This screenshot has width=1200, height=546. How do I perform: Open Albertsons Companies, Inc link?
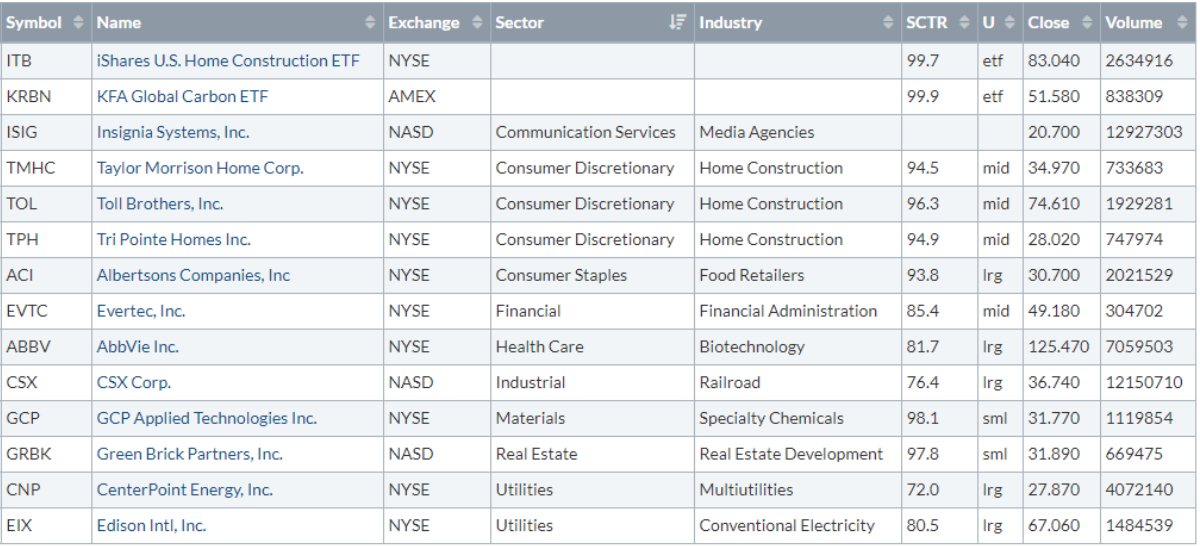(193, 275)
